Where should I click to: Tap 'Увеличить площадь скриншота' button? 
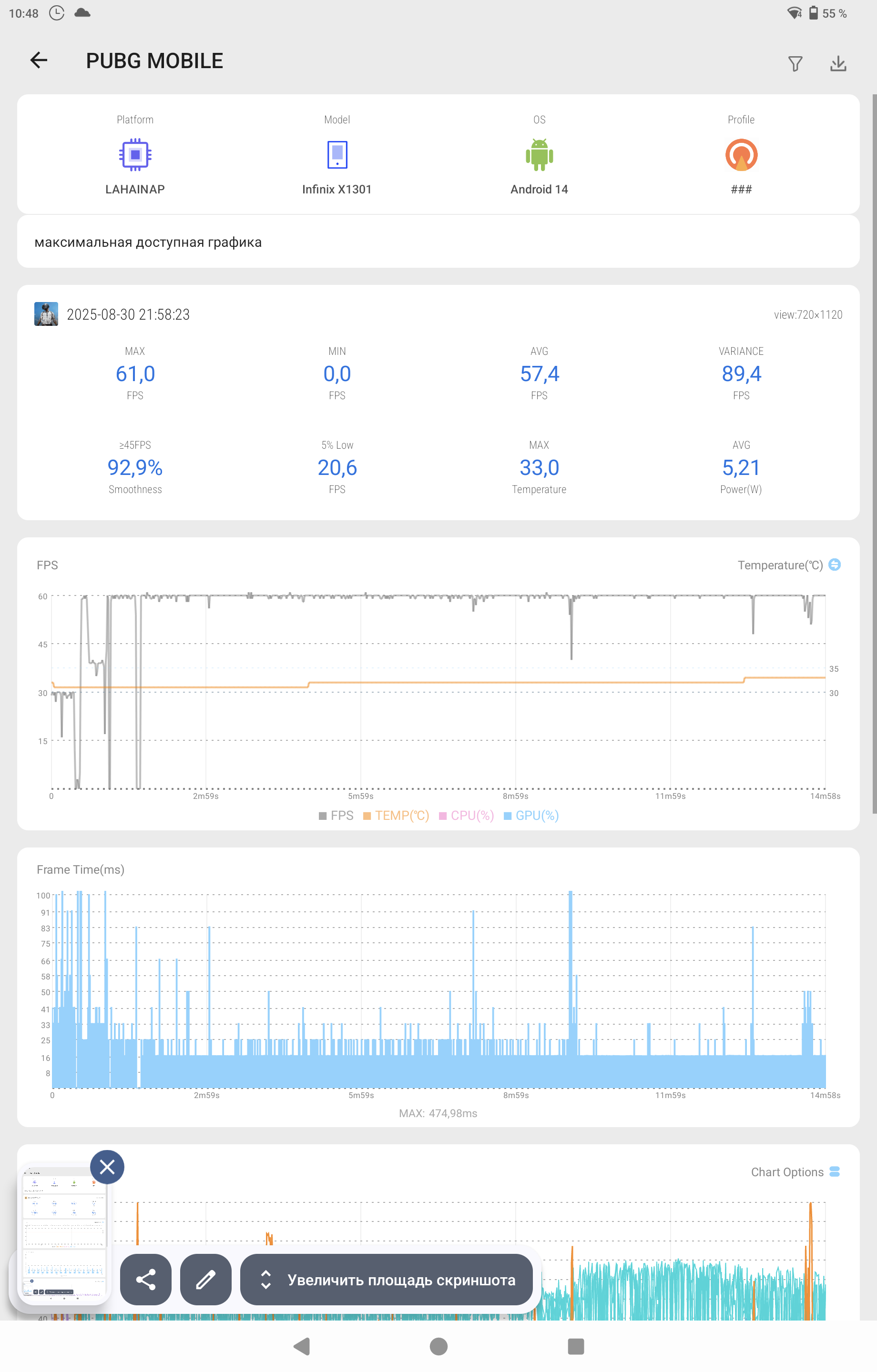click(387, 1280)
